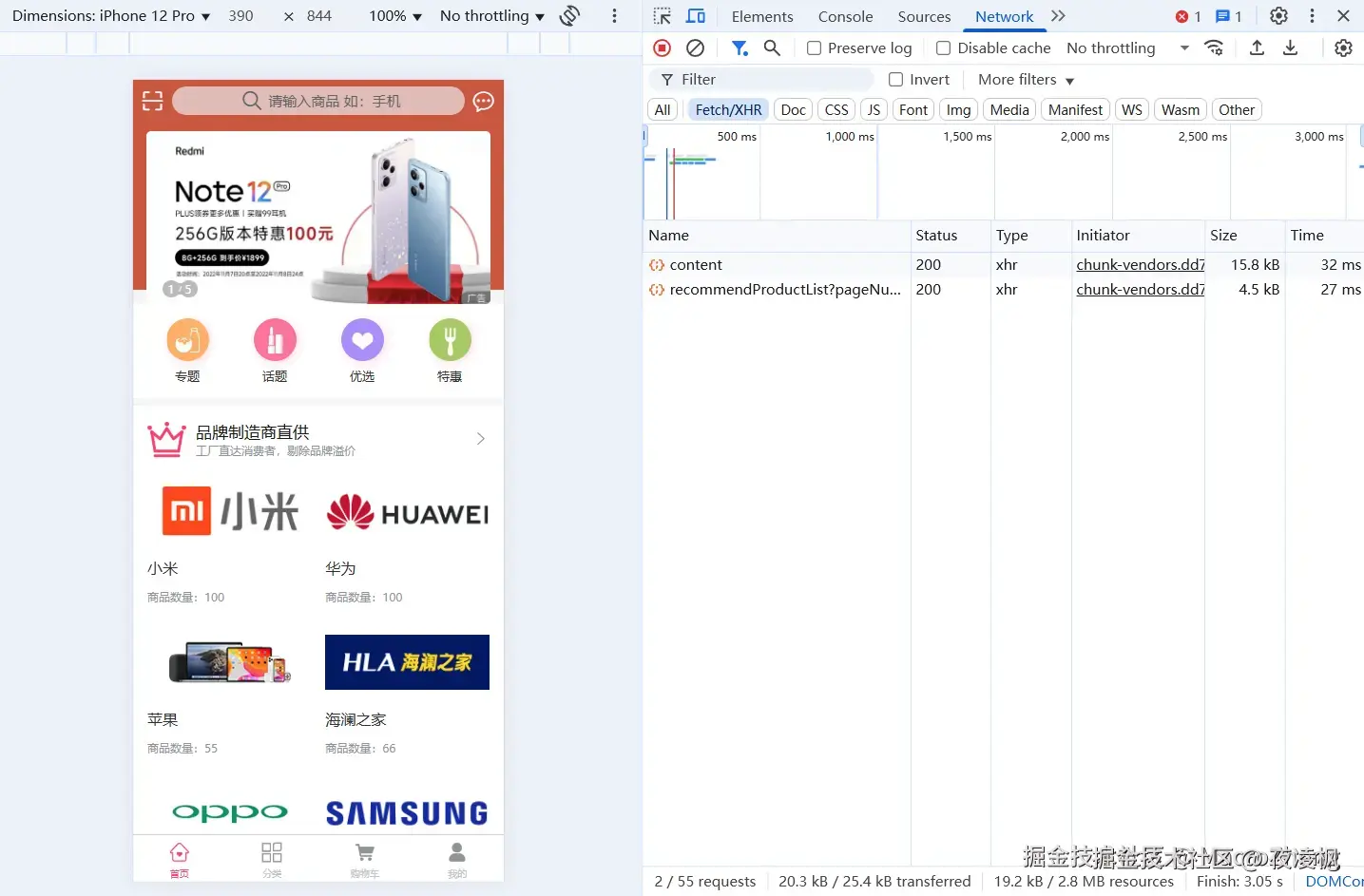Open Dimensions iPhone 12 Pro dropdown
The image size is (1364, 896).
pos(111,16)
